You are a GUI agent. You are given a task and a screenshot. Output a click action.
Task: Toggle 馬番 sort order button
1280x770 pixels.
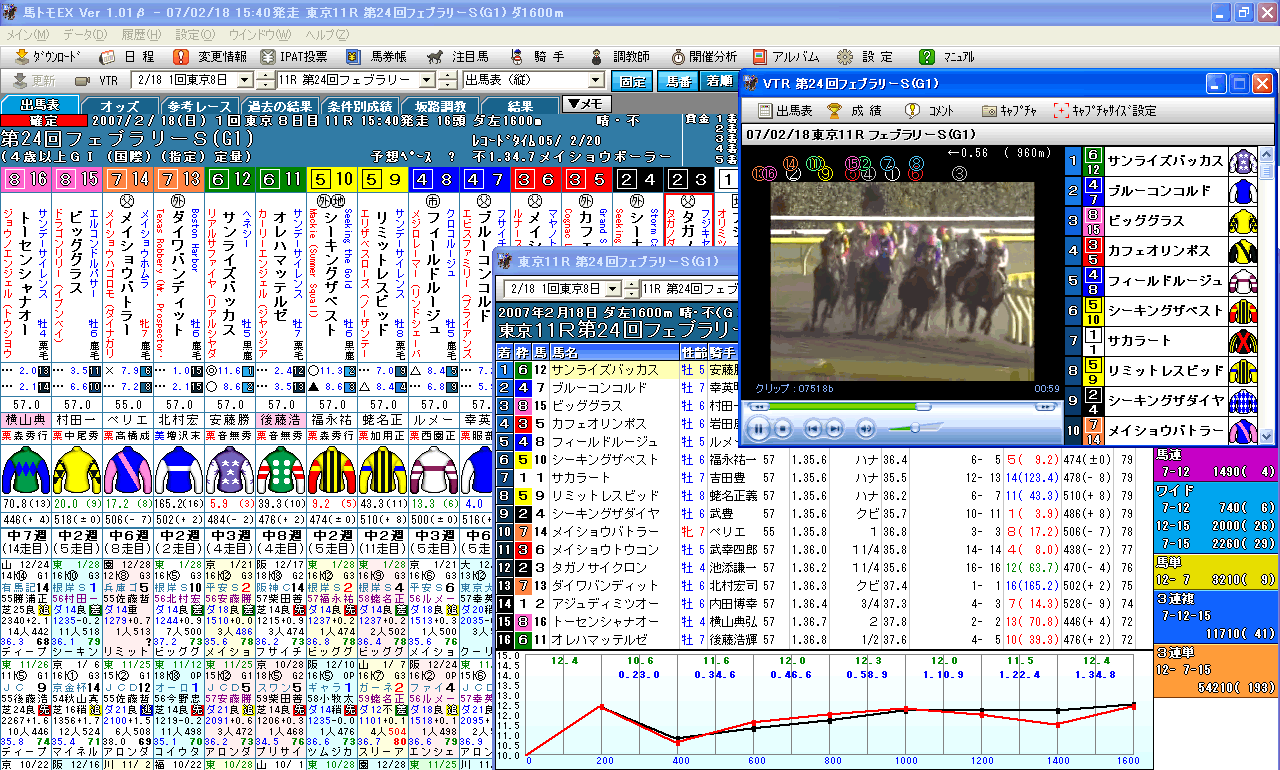point(679,81)
